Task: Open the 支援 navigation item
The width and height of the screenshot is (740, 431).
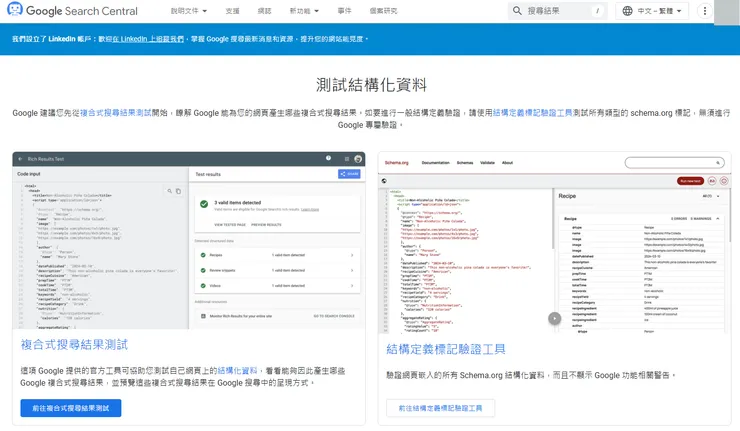Action: coord(232,11)
